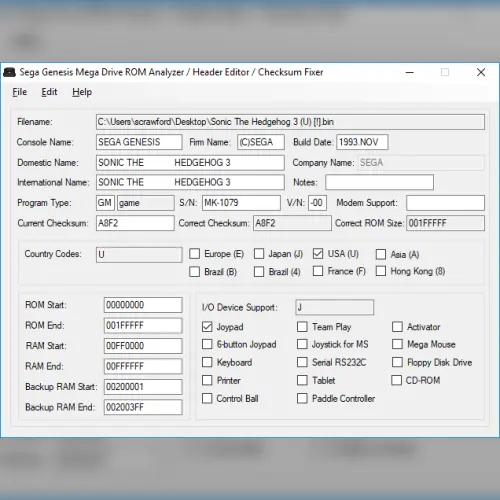Screen dimensions: 500x500
Task: Open the File menu
Action: 20,92
